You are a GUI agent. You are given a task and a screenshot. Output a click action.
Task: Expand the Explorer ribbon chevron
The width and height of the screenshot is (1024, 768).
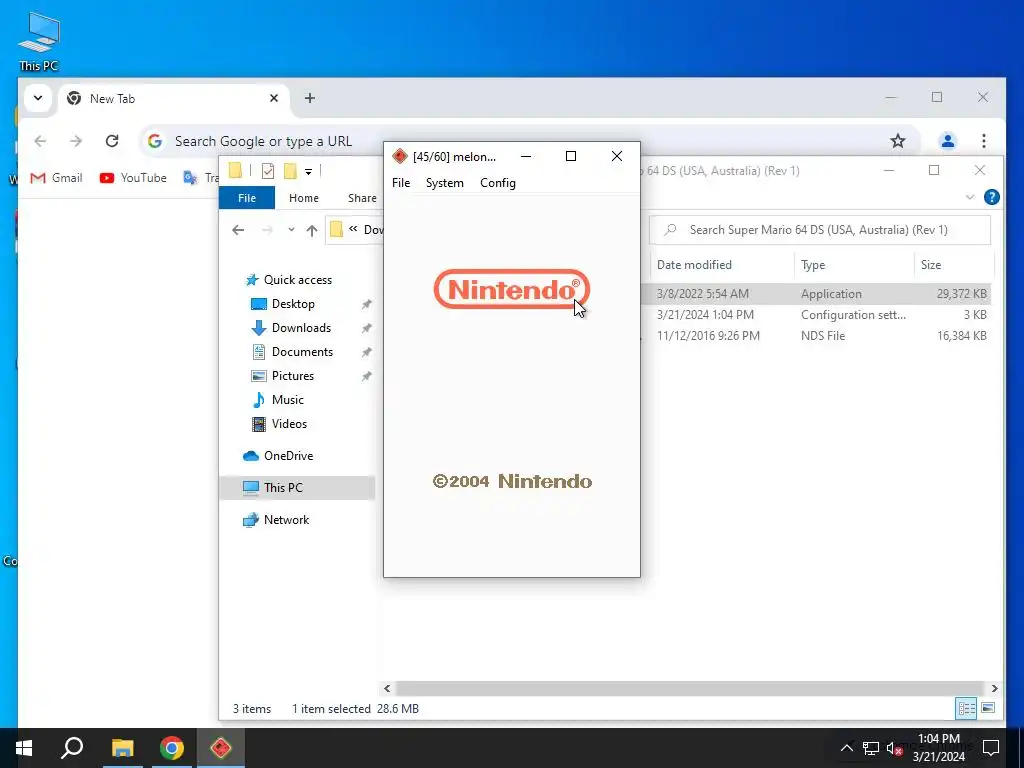pos(970,197)
